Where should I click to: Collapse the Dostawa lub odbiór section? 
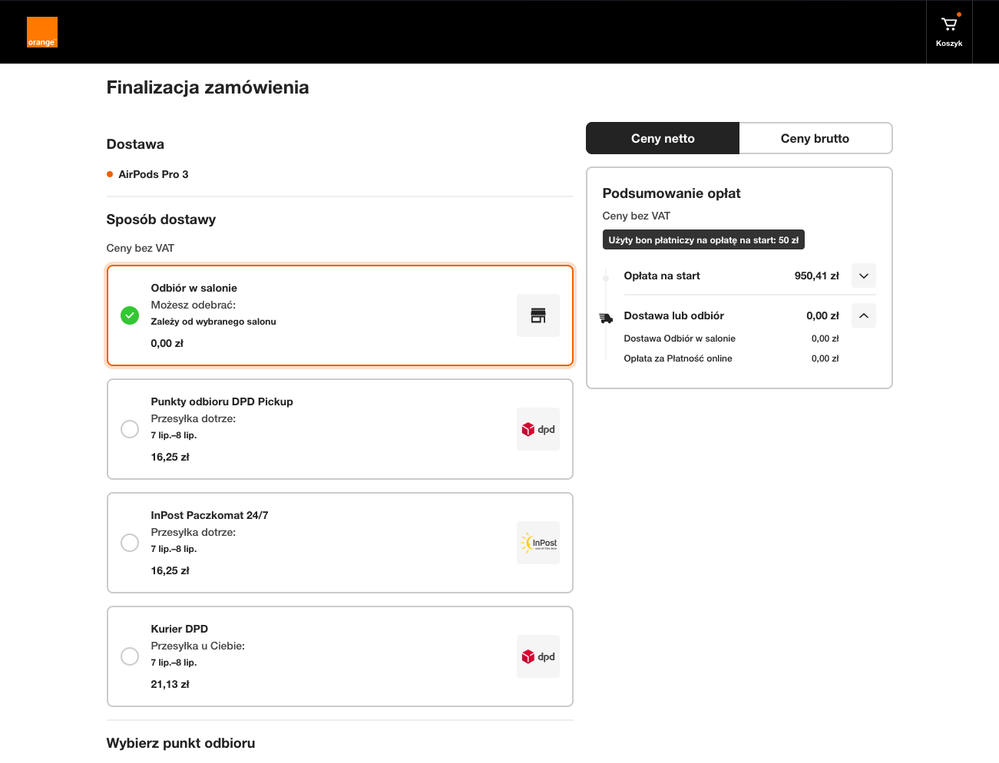click(864, 315)
